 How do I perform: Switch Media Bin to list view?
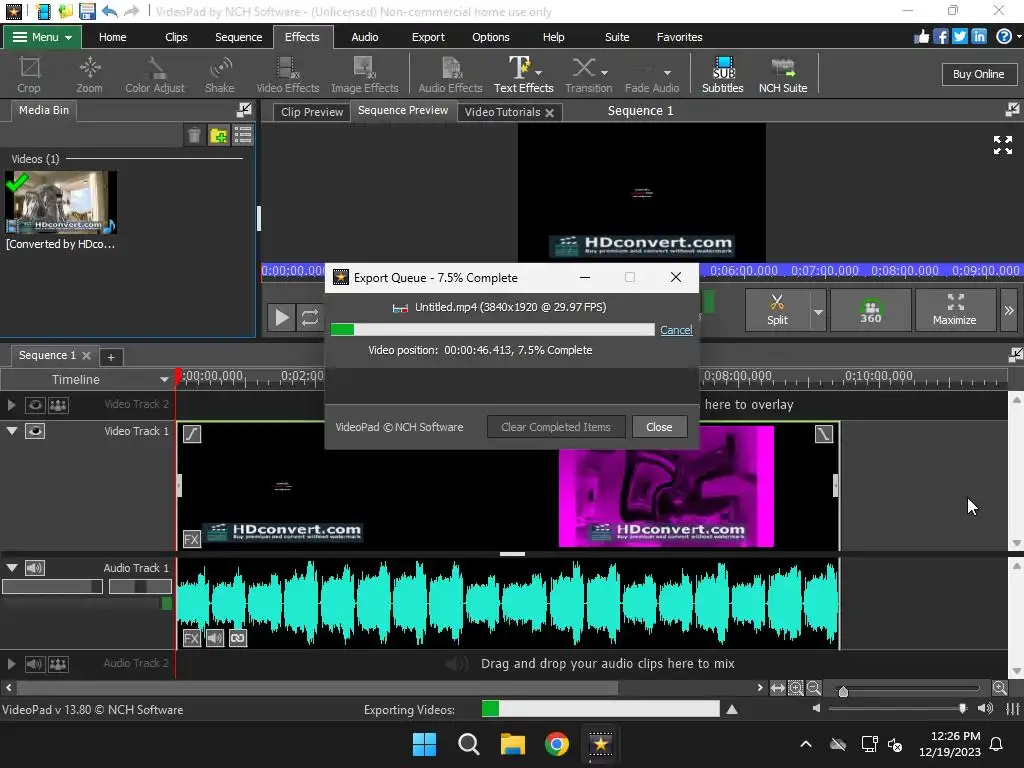click(242, 135)
